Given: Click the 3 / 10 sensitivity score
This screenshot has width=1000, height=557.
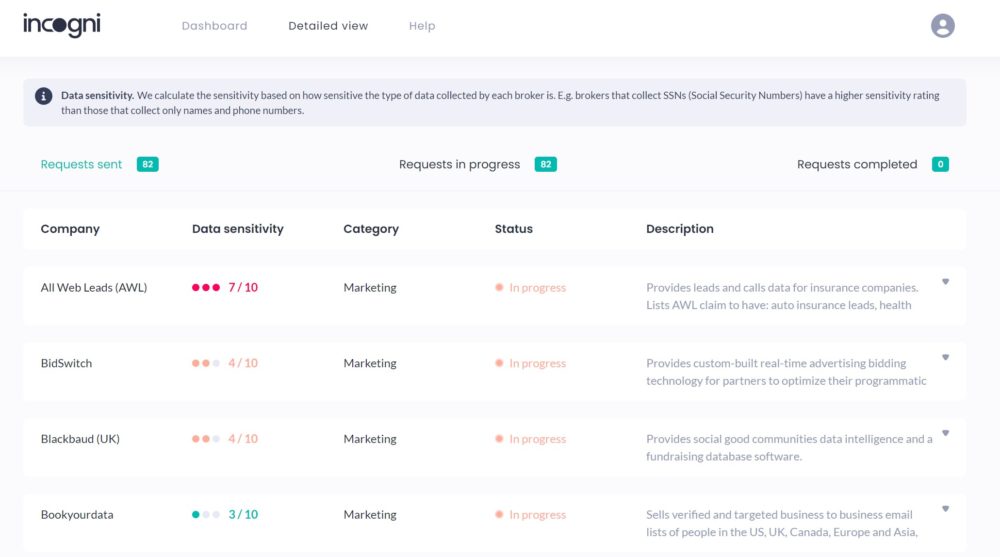Looking at the screenshot, I should pyautogui.click(x=243, y=514).
